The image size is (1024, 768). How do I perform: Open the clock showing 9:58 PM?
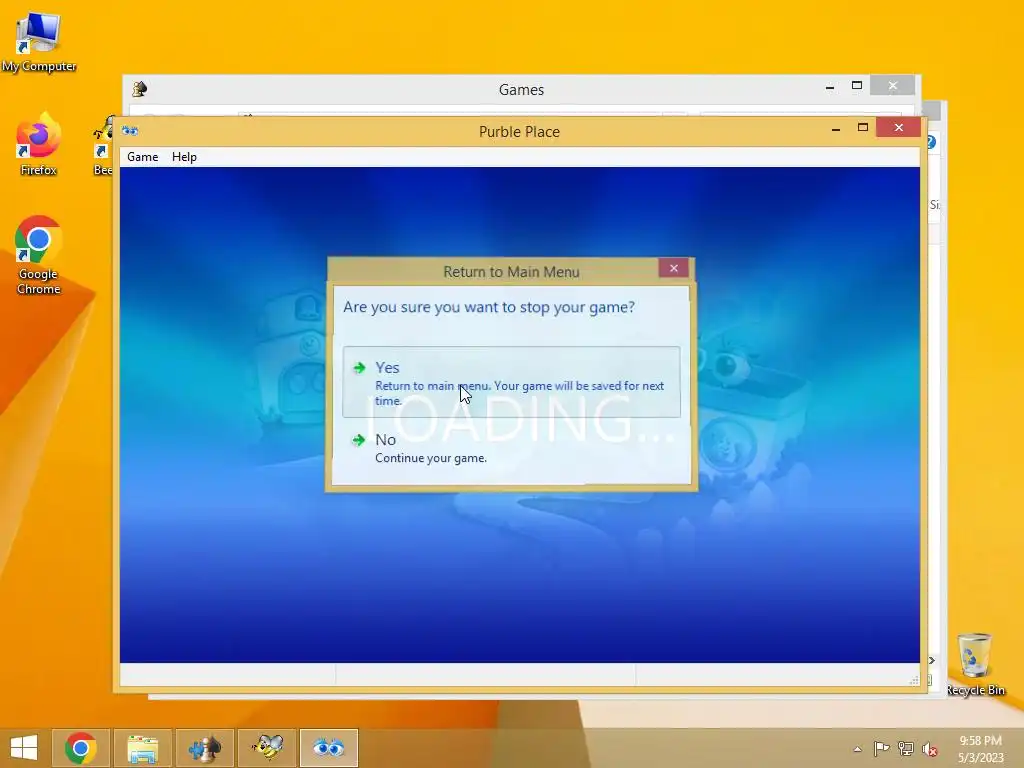(980, 749)
